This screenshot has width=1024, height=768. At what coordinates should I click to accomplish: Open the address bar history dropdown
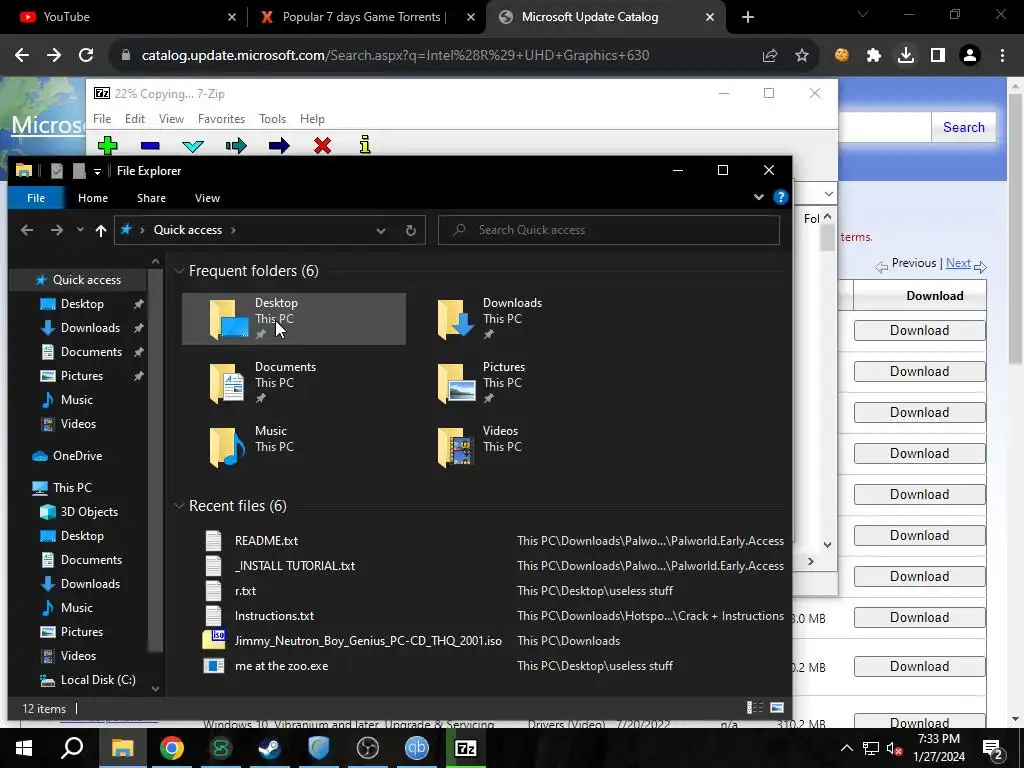[381, 231]
